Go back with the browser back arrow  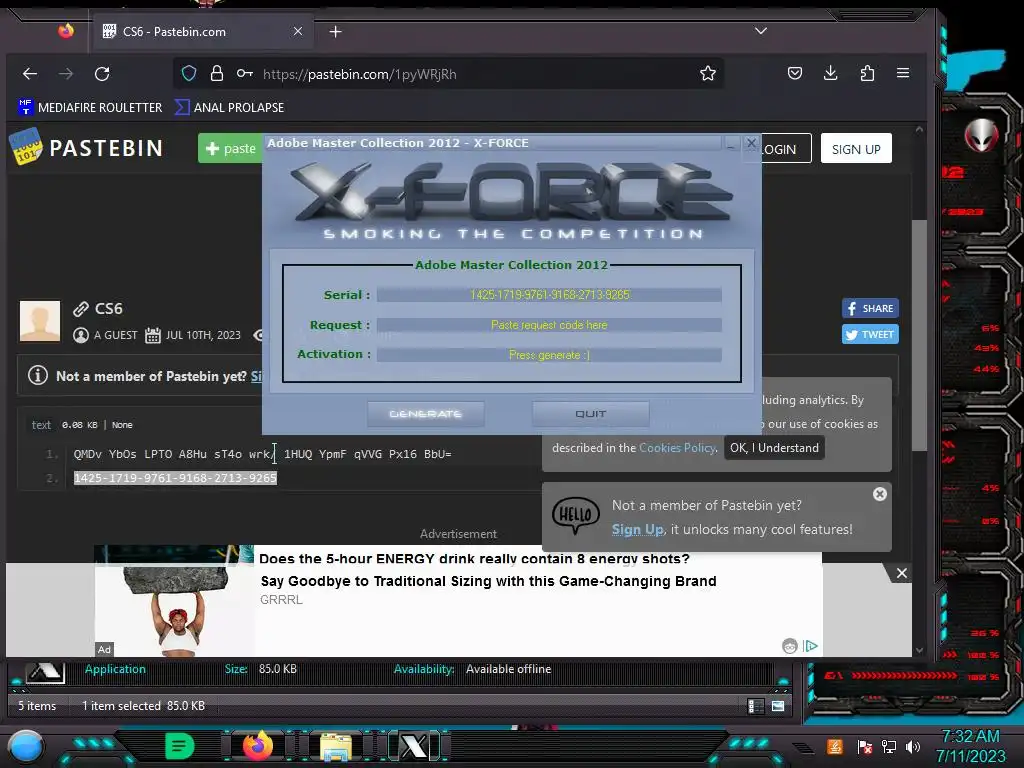pos(30,74)
